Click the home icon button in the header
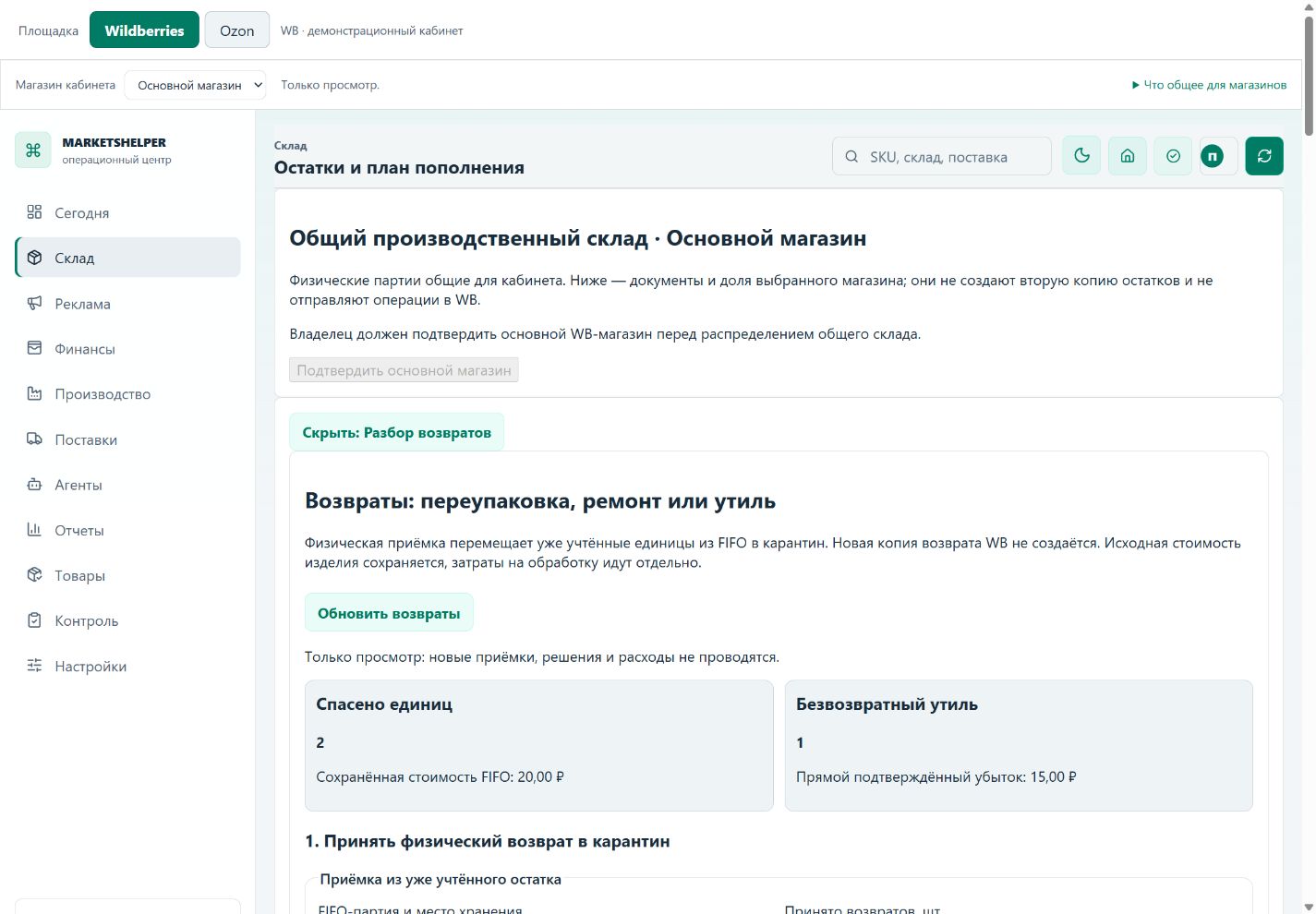Image resolution: width=1316 pixels, height=914 pixels. [x=1128, y=156]
